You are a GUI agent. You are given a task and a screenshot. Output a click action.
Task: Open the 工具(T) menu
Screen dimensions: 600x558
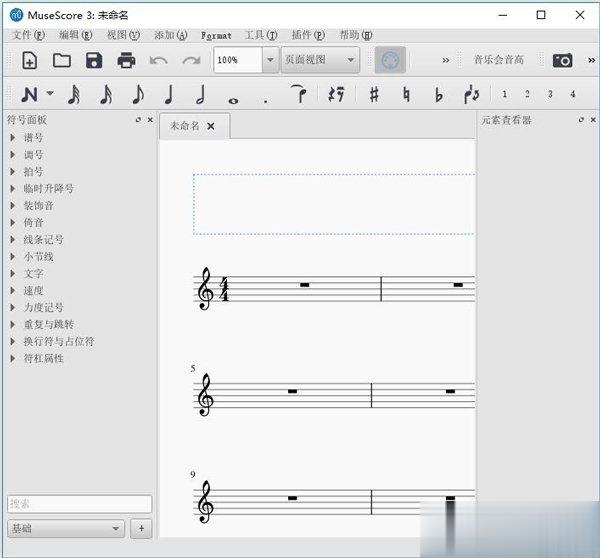261,35
